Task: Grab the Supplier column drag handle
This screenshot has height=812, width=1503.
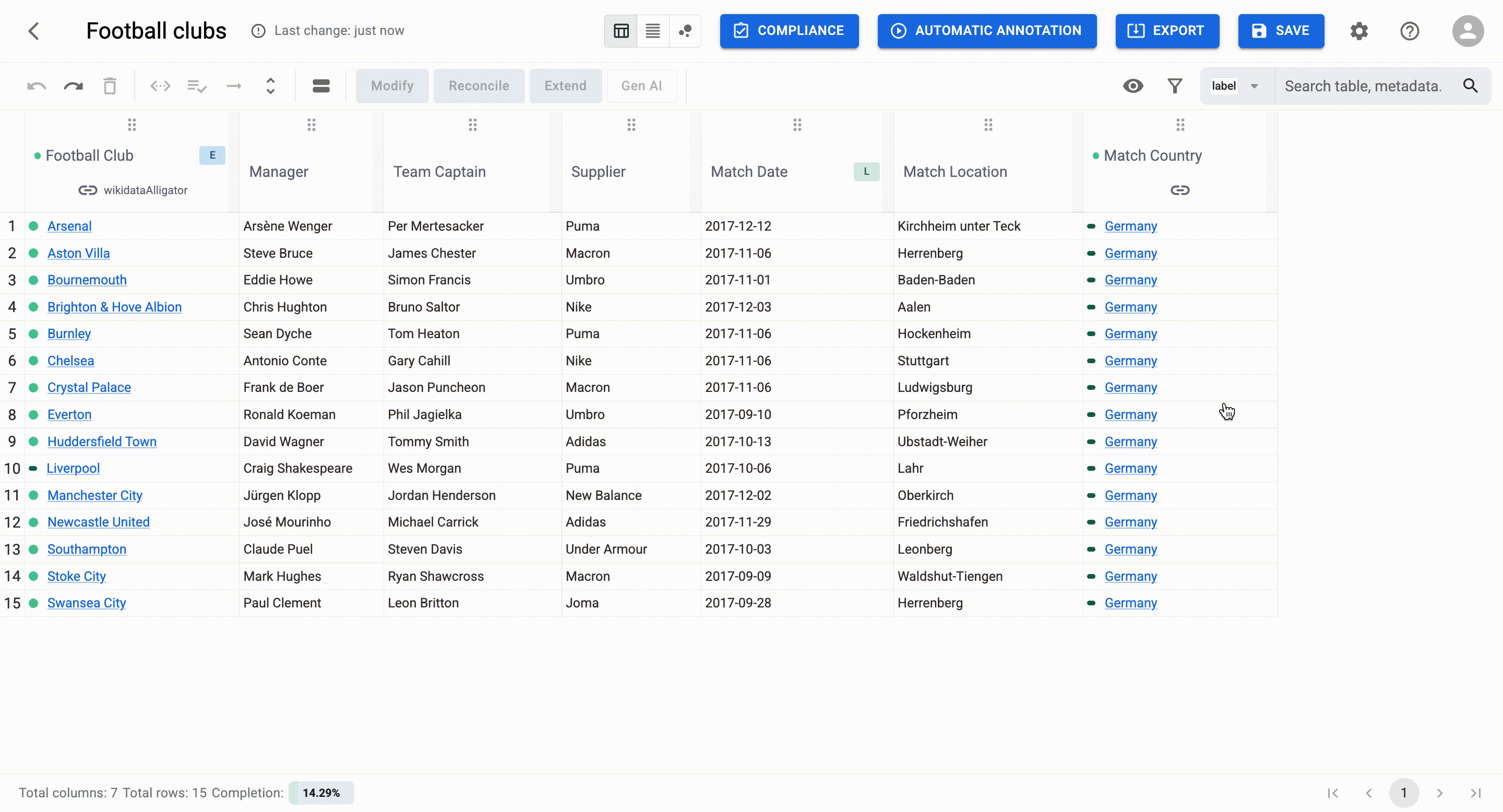Action: coord(631,125)
